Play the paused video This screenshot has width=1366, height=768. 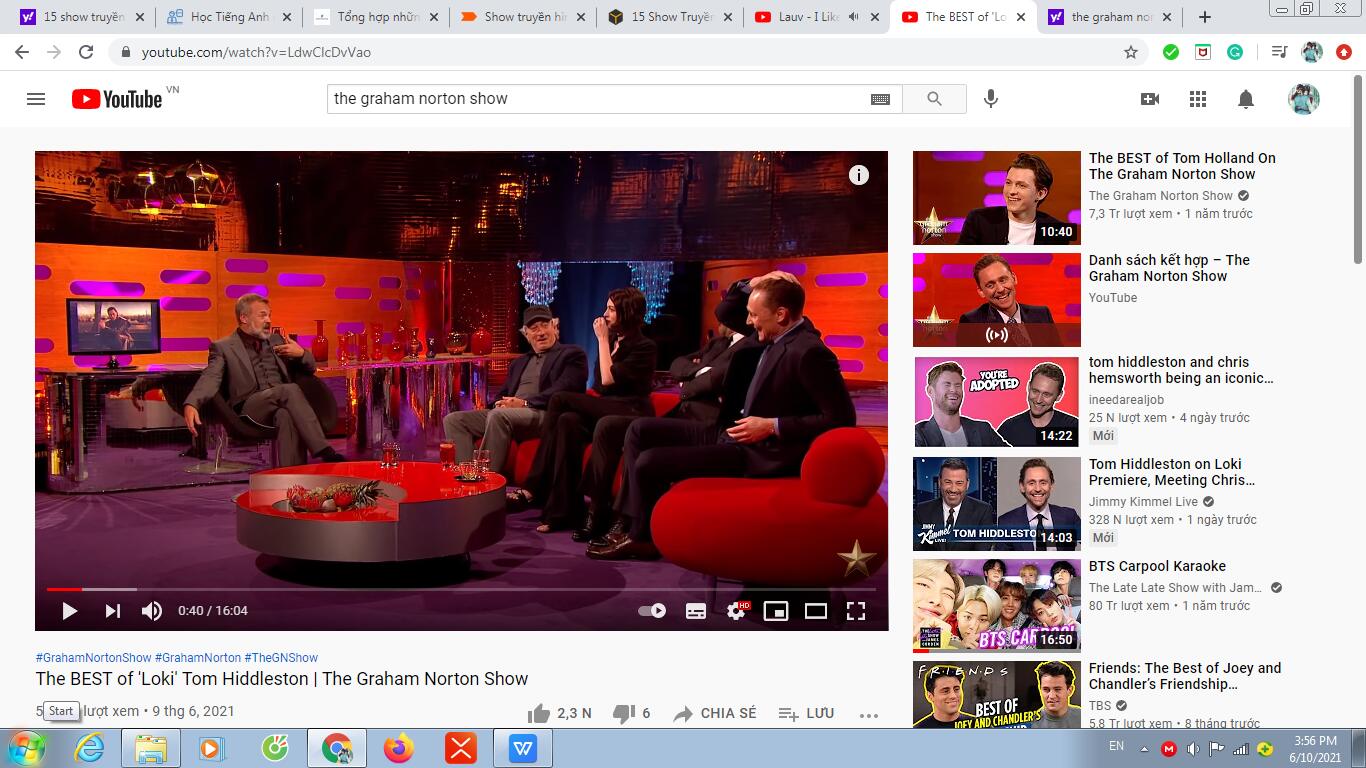70,610
